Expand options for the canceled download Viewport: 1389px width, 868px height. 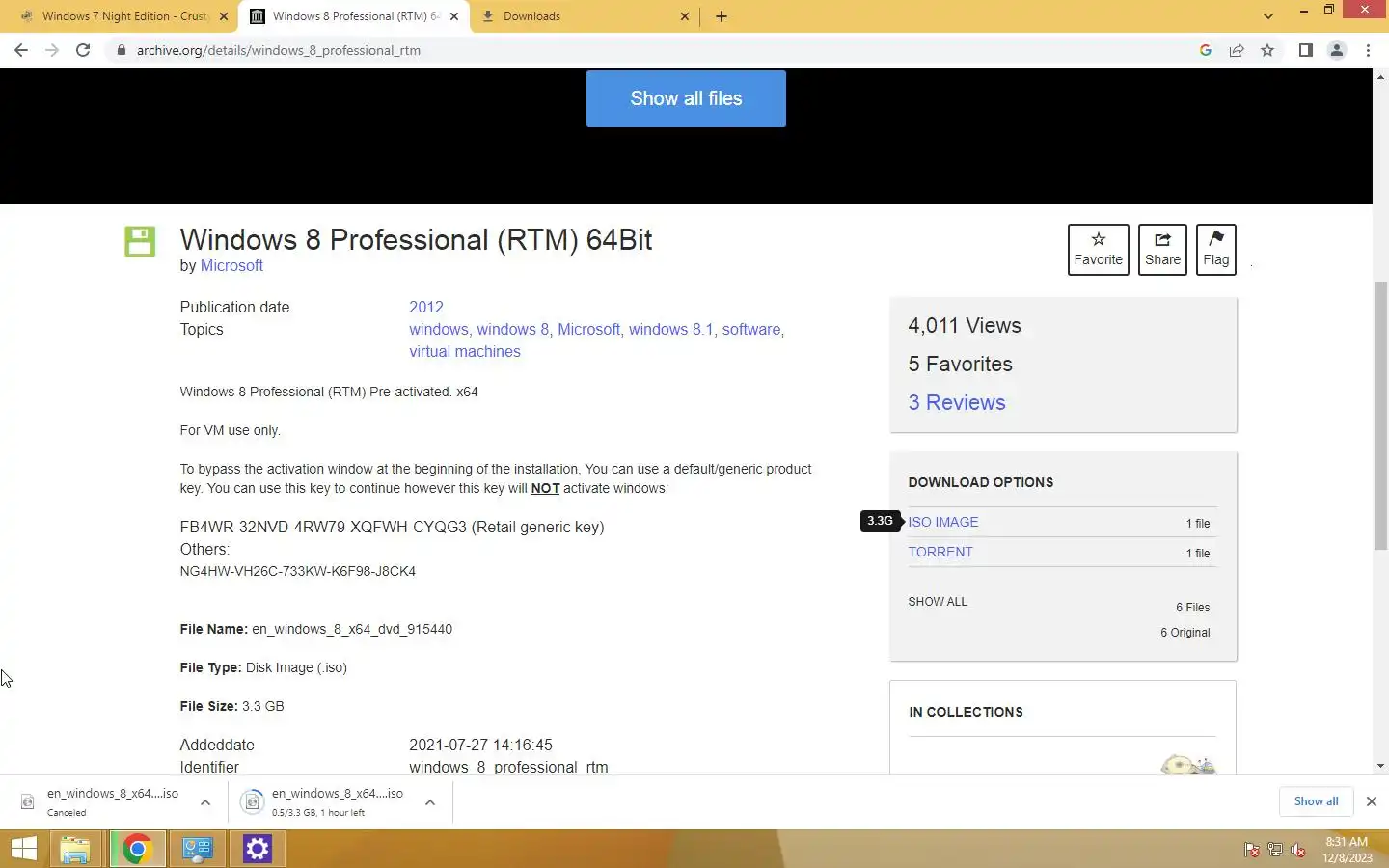(205, 802)
